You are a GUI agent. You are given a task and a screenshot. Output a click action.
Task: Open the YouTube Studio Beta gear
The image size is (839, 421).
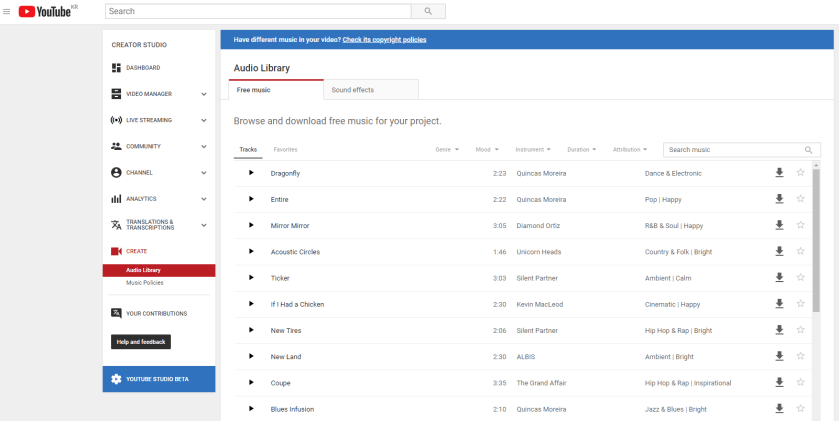(x=117, y=379)
